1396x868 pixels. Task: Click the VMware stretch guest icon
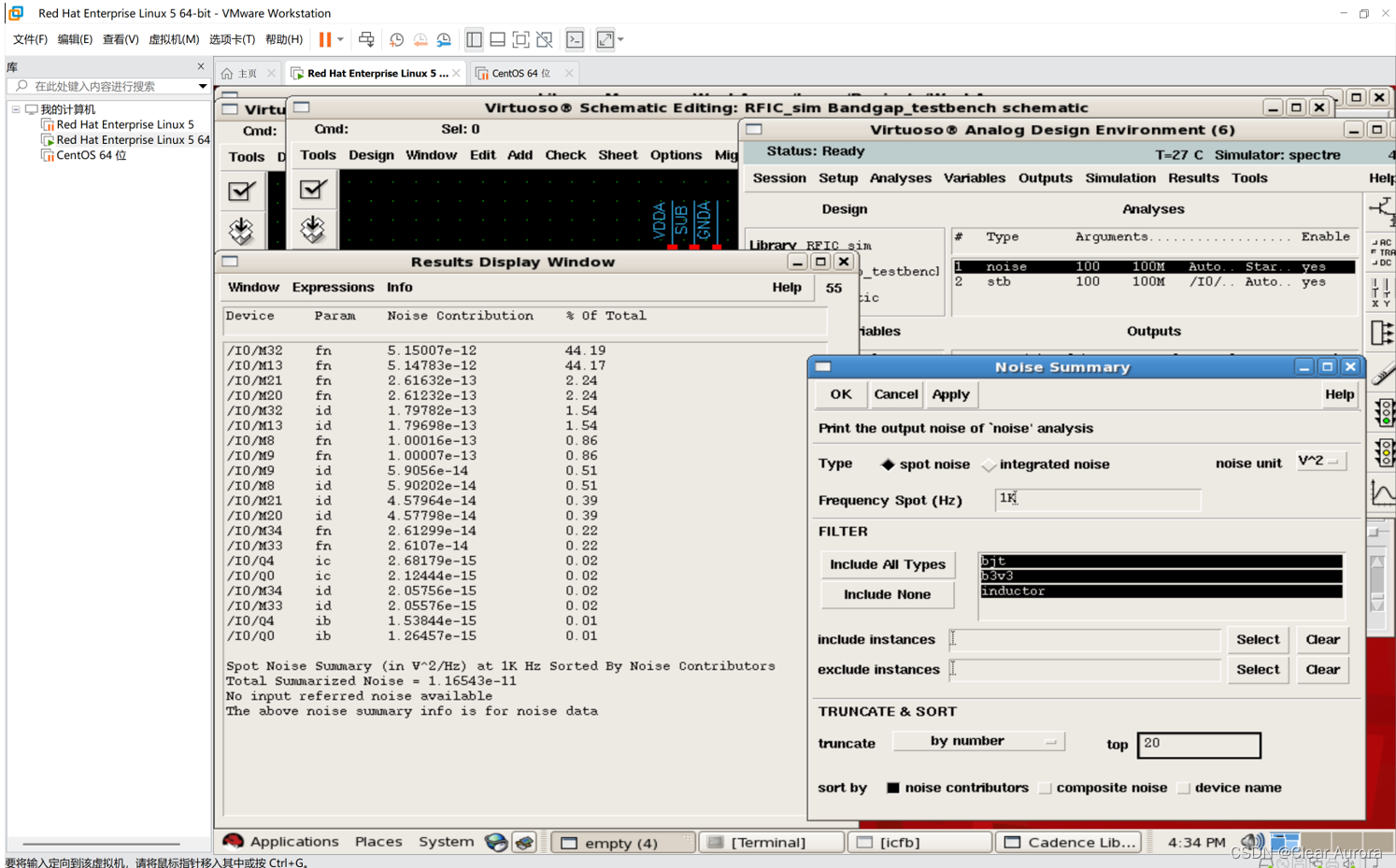(605, 39)
